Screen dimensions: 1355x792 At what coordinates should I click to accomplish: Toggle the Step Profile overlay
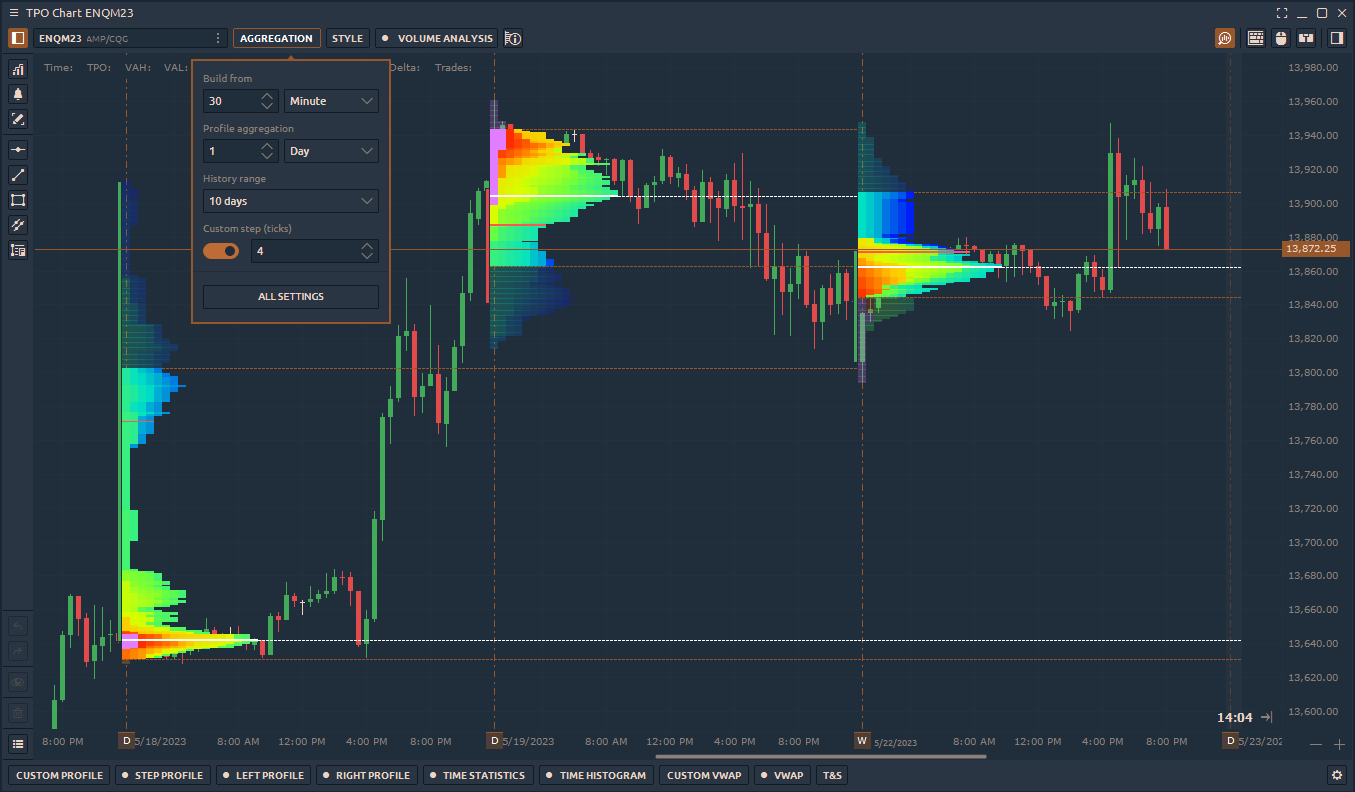(x=162, y=775)
